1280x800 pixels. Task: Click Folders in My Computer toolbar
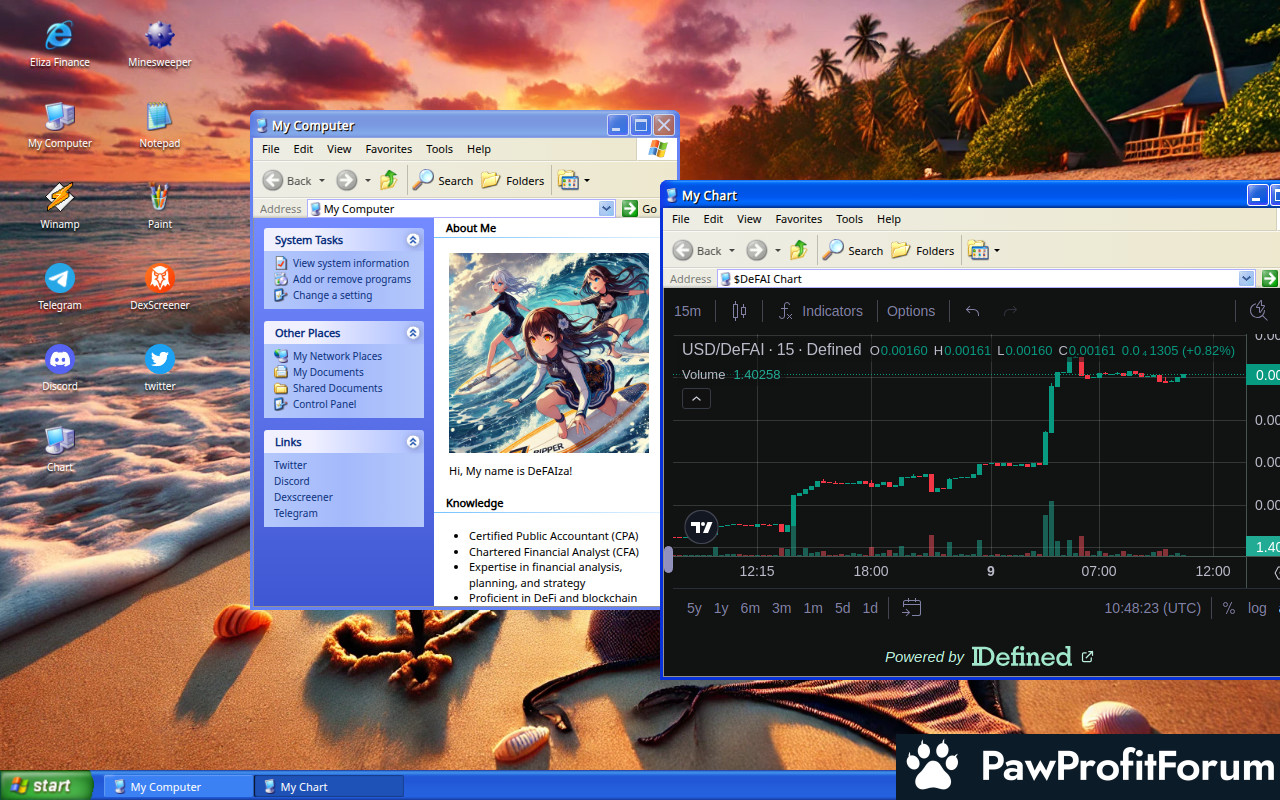point(513,180)
